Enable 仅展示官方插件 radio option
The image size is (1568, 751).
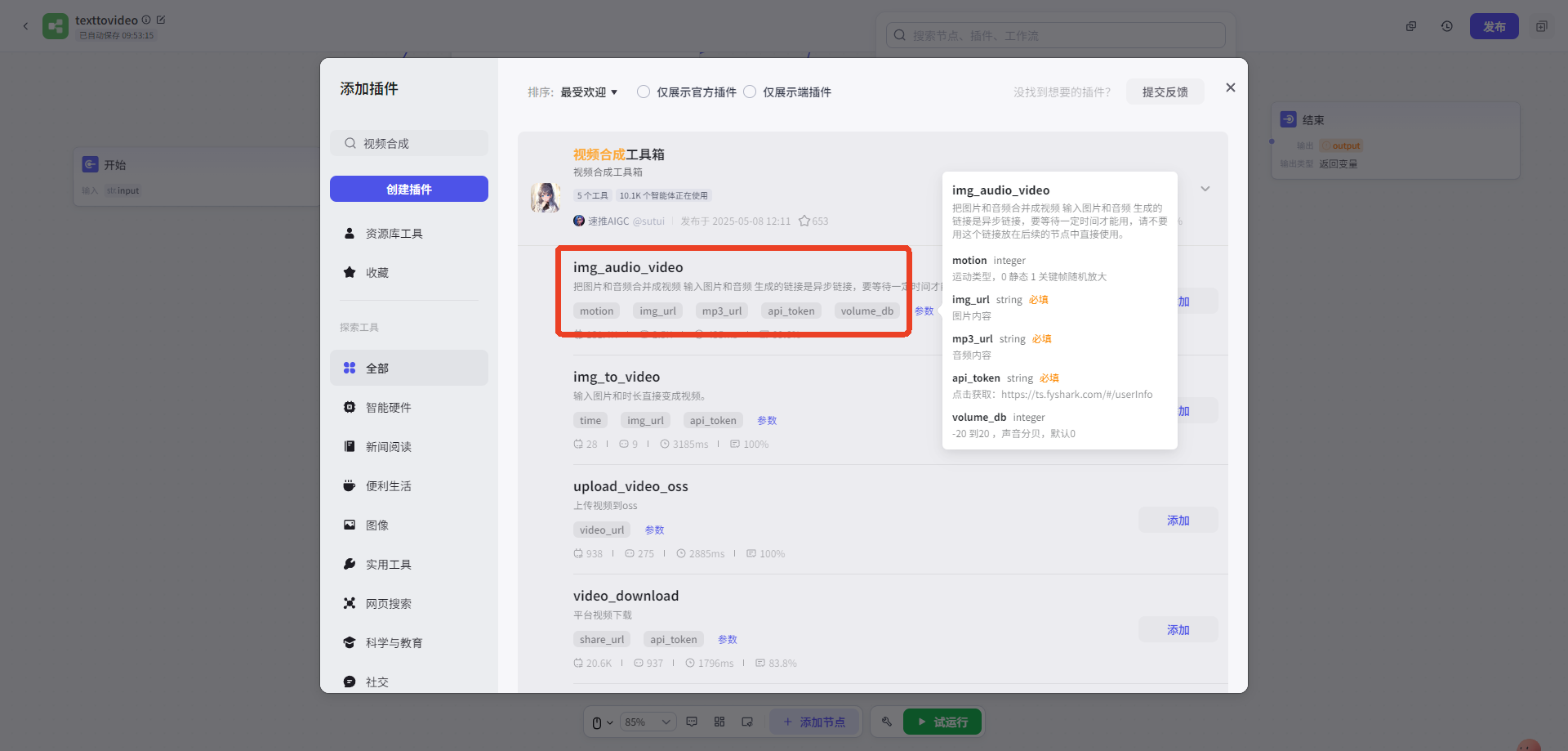tap(644, 92)
